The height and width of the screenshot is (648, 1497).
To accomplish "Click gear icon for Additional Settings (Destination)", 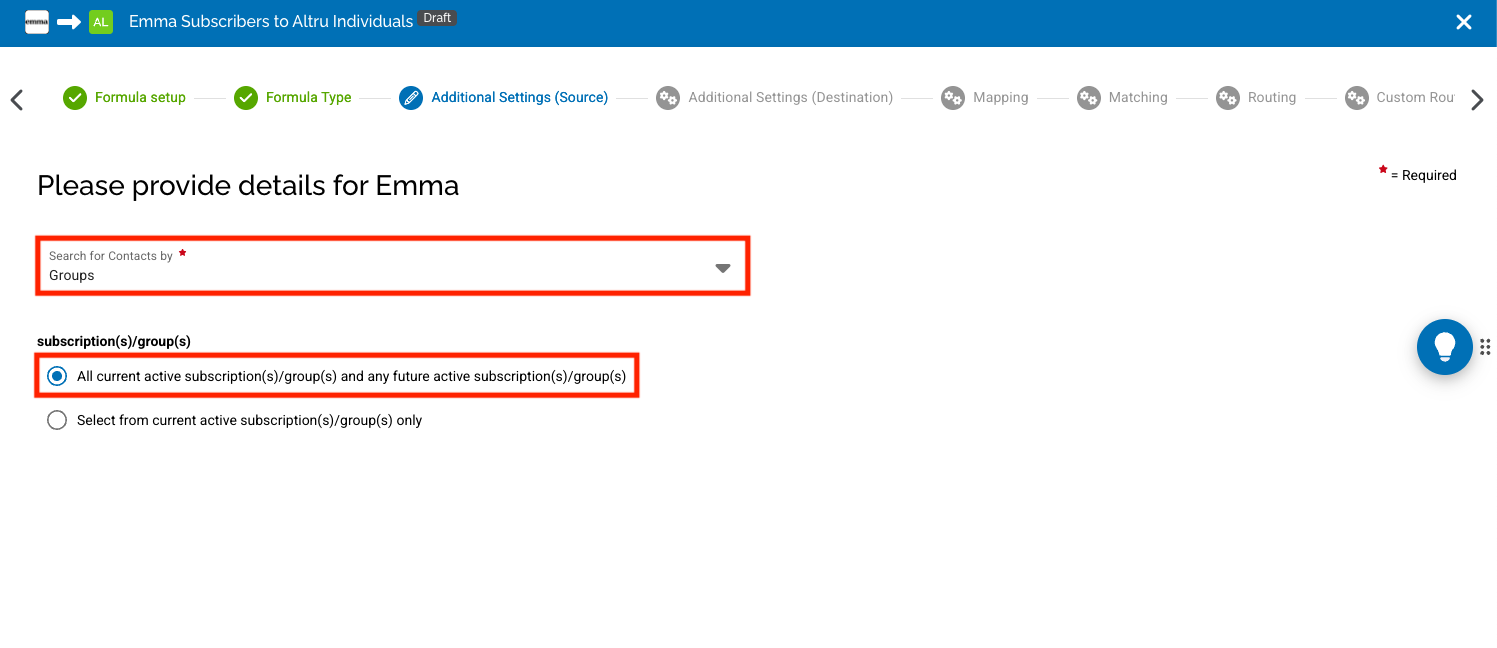I will pyautogui.click(x=668, y=98).
